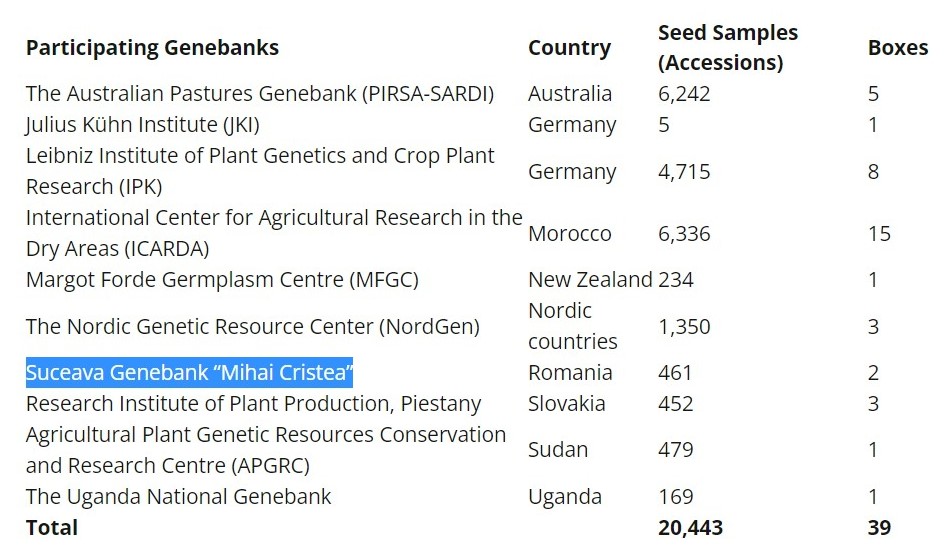The width and height of the screenshot is (947, 557).
Task: Click Research Institute of Plant Production, Piestany
Action: pos(253,404)
